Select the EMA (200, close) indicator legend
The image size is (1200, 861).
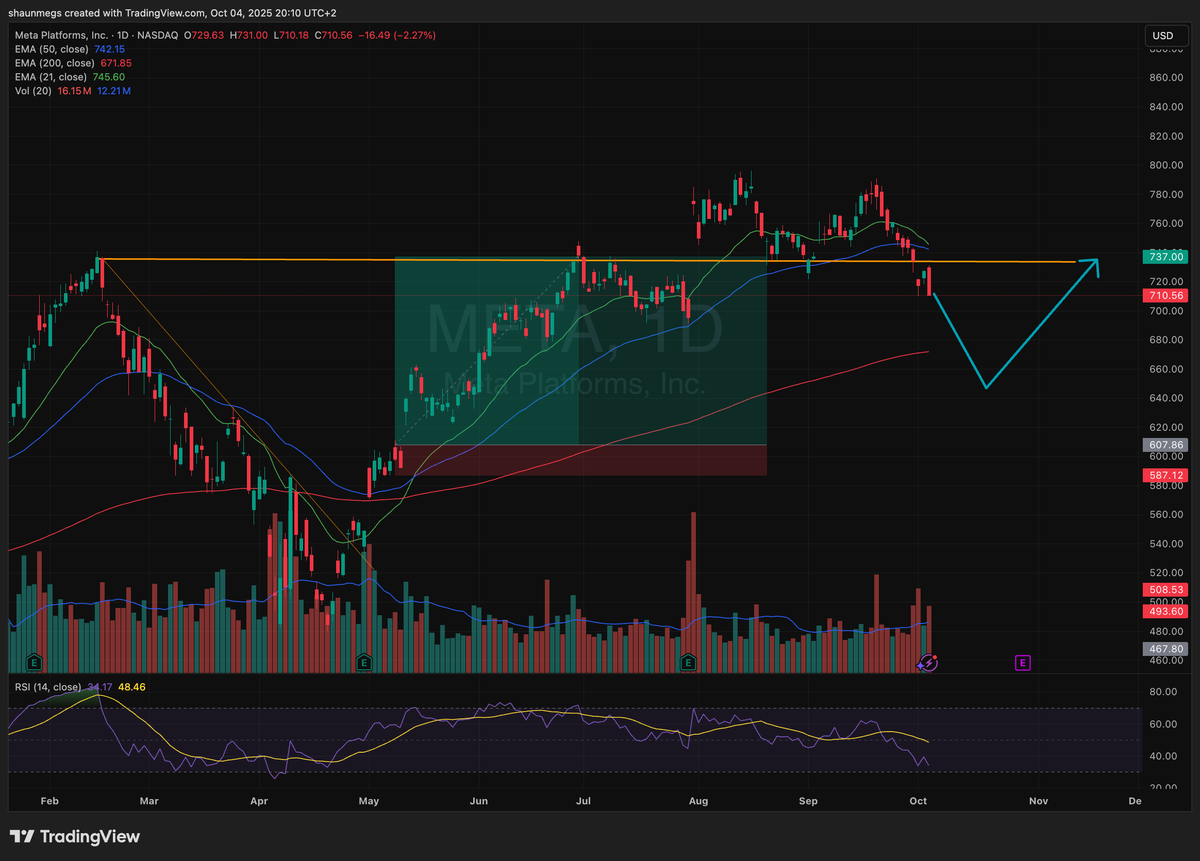[x=53, y=63]
